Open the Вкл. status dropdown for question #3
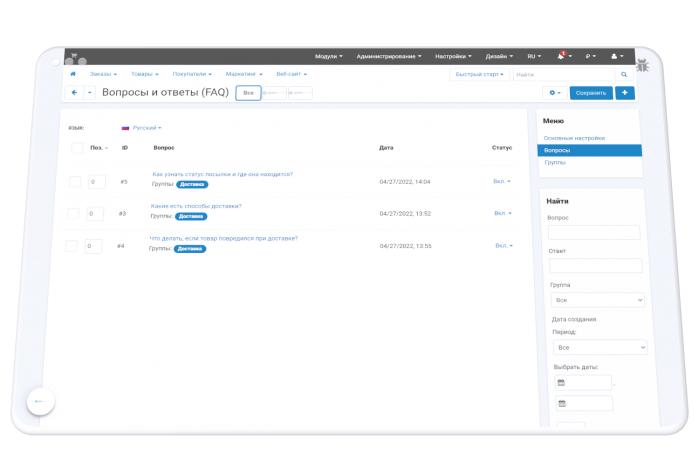700x466 pixels. [x=503, y=213]
